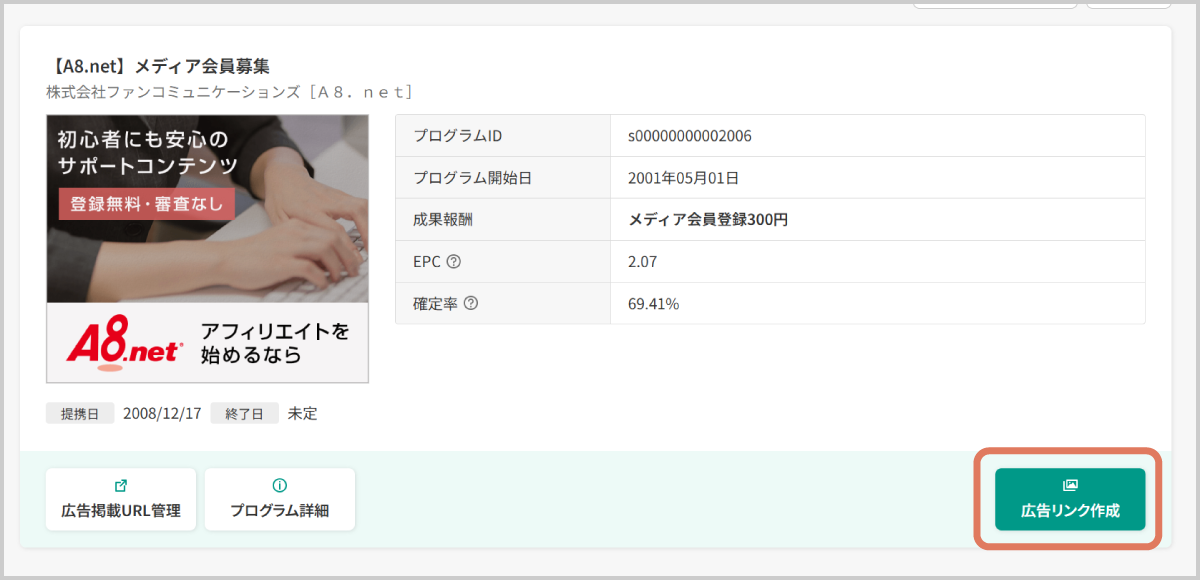The width and height of the screenshot is (1200, 580).
Task: Click the プログラム開始日 row label
Action: click(472, 178)
